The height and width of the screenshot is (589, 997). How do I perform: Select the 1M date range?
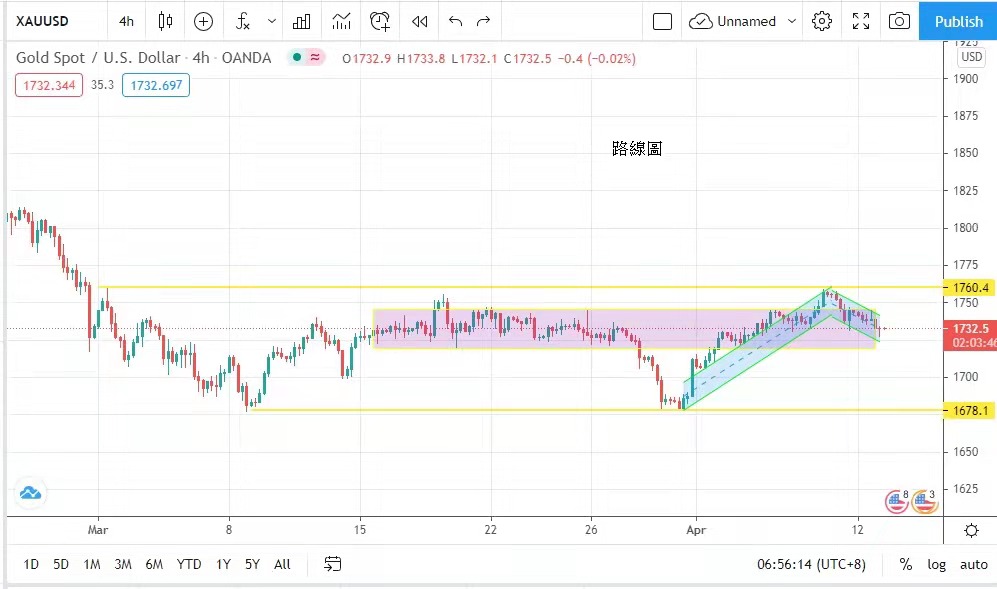click(x=92, y=564)
